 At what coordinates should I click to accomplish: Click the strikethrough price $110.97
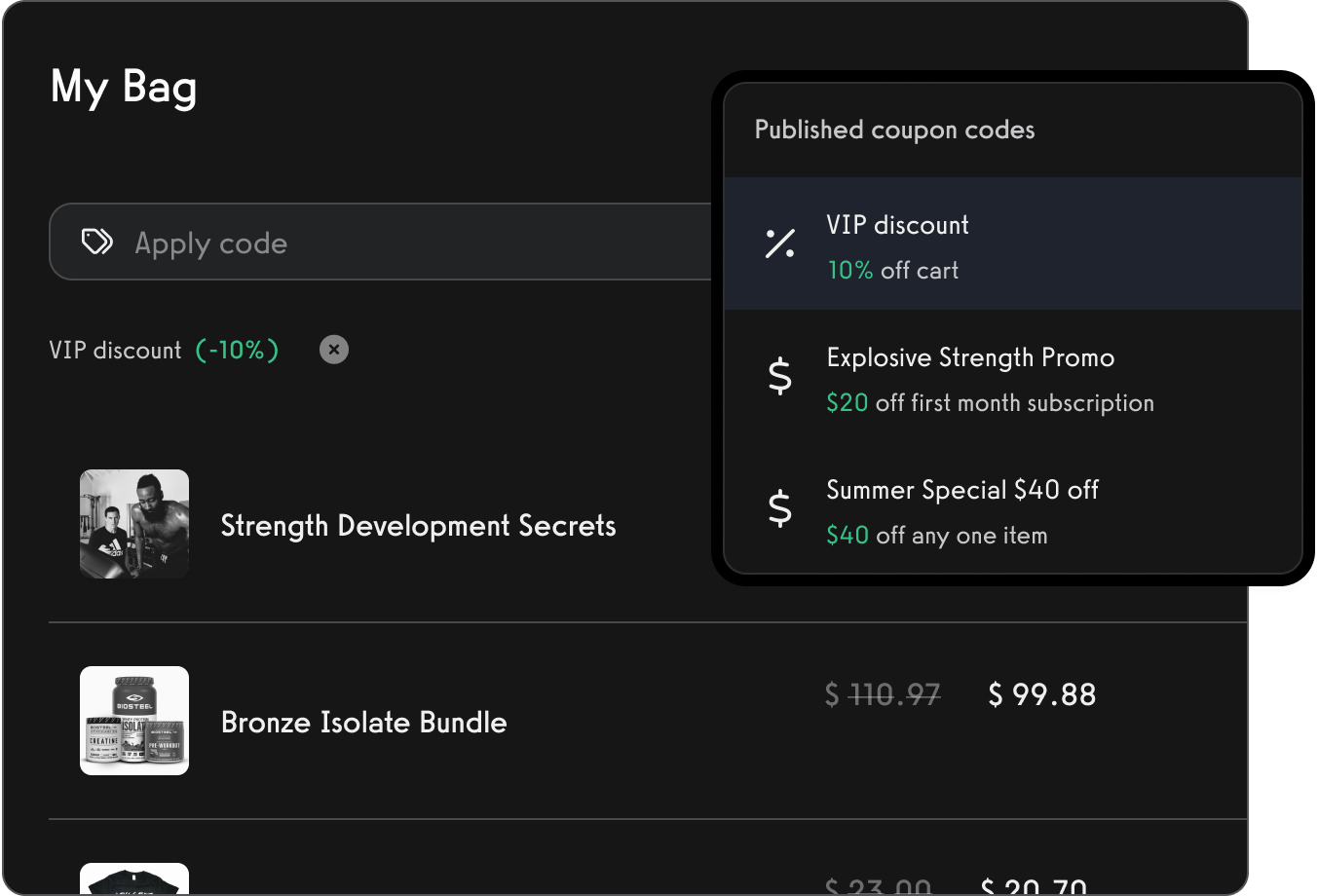pyautogui.click(x=880, y=694)
